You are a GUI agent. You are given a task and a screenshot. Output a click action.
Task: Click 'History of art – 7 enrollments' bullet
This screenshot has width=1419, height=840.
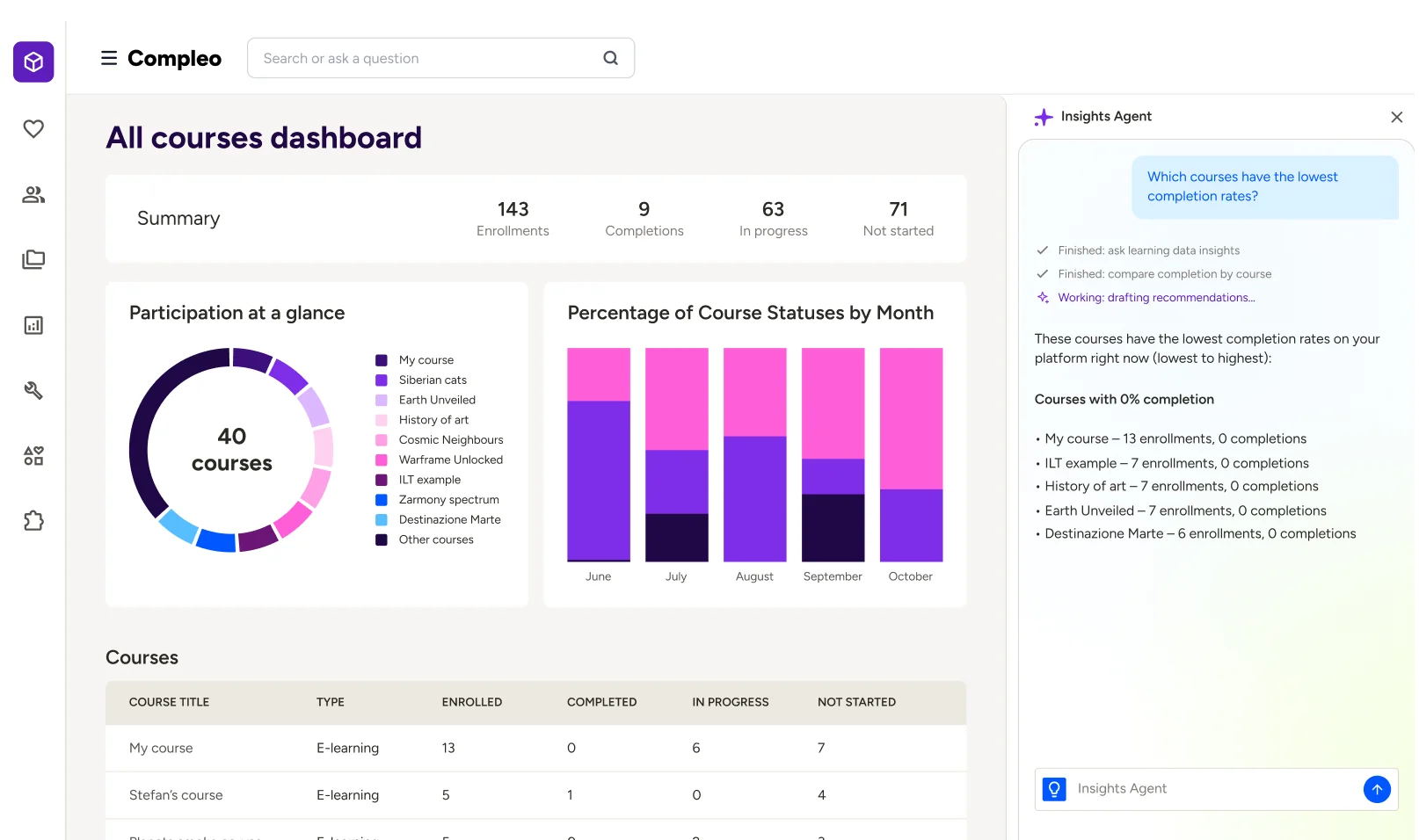[x=1182, y=486]
